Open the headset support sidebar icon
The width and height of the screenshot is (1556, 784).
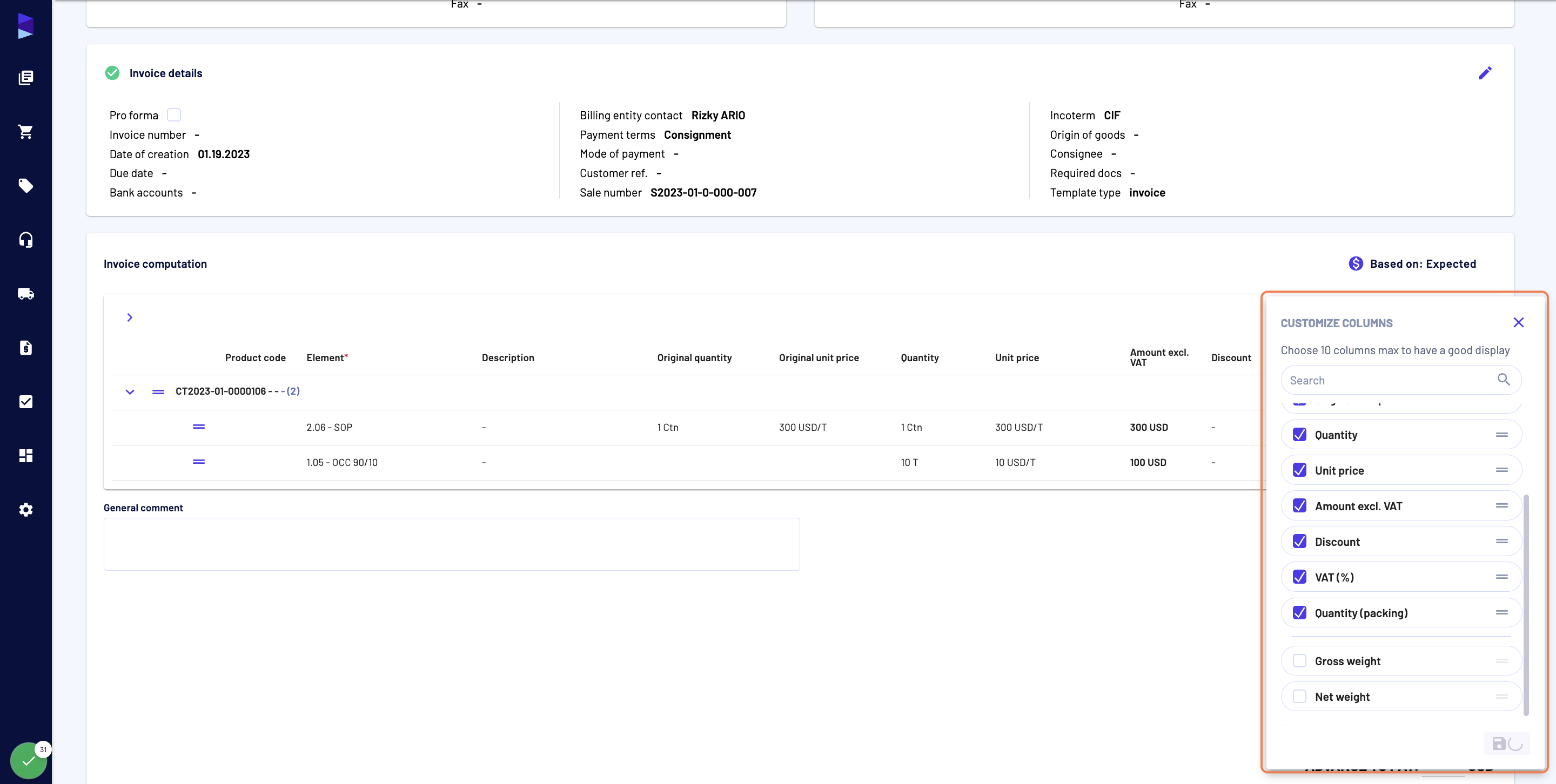pos(25,240)
